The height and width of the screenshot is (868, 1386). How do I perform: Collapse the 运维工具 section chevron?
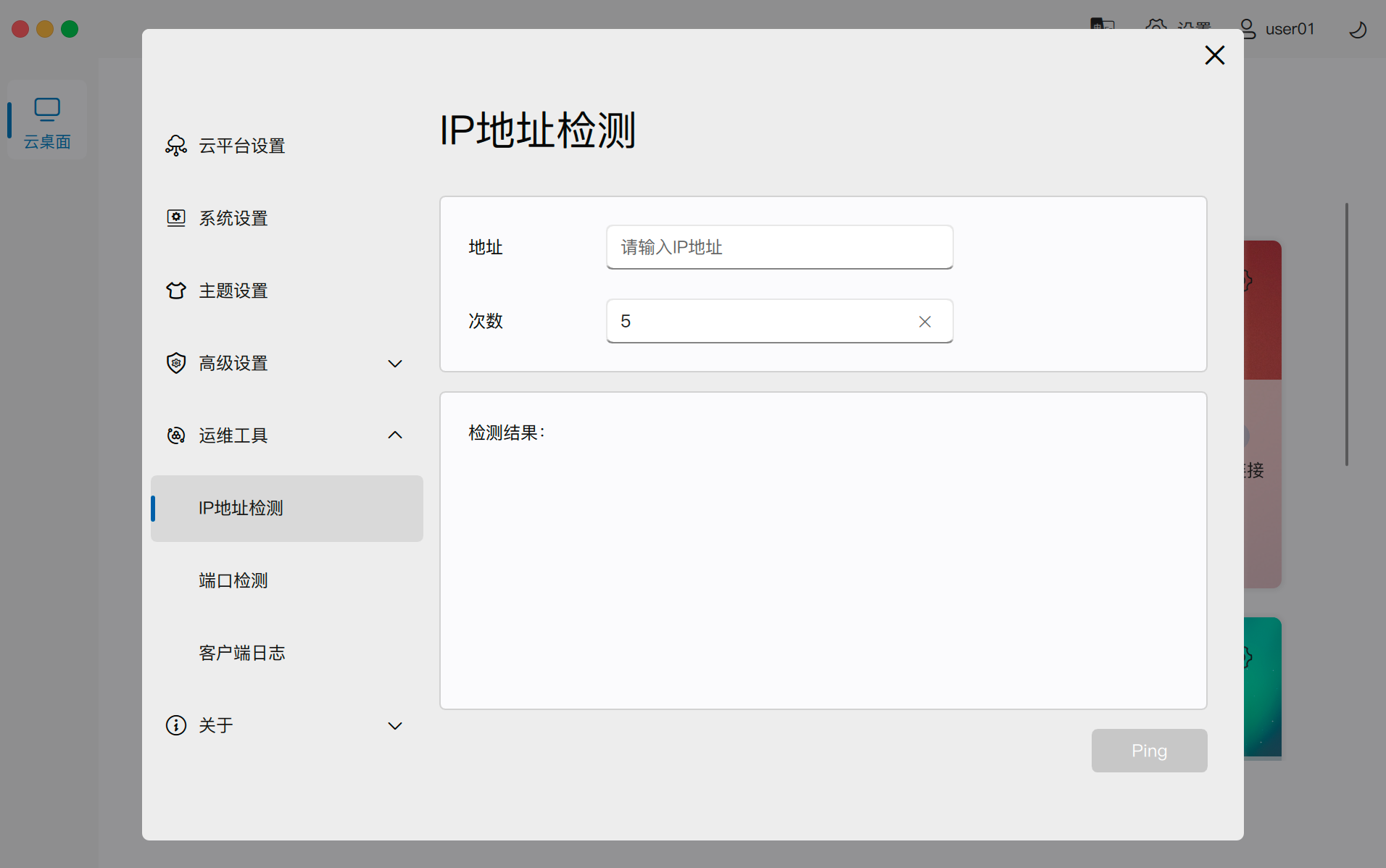[x=395, y=435]
